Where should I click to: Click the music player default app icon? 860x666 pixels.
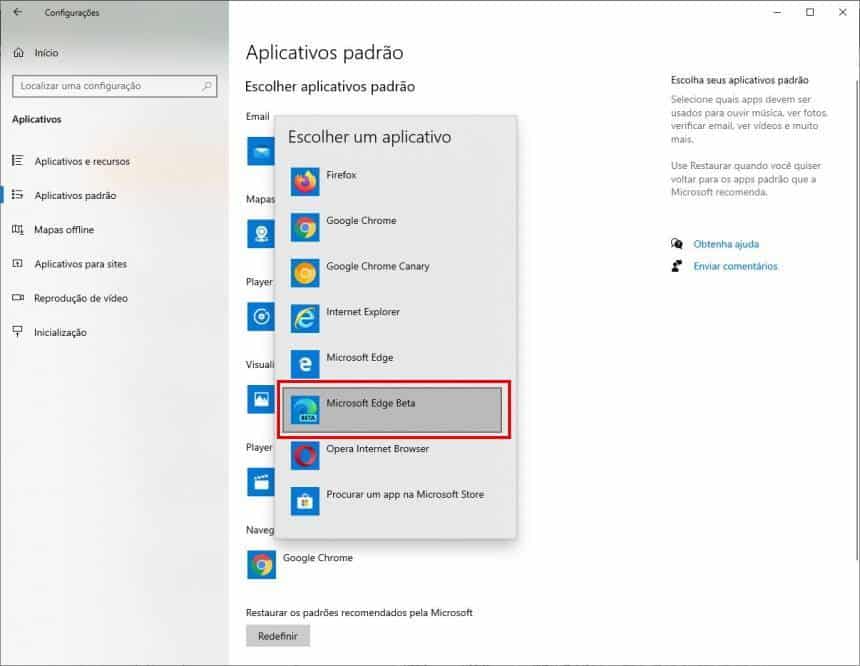pos(261,317)
